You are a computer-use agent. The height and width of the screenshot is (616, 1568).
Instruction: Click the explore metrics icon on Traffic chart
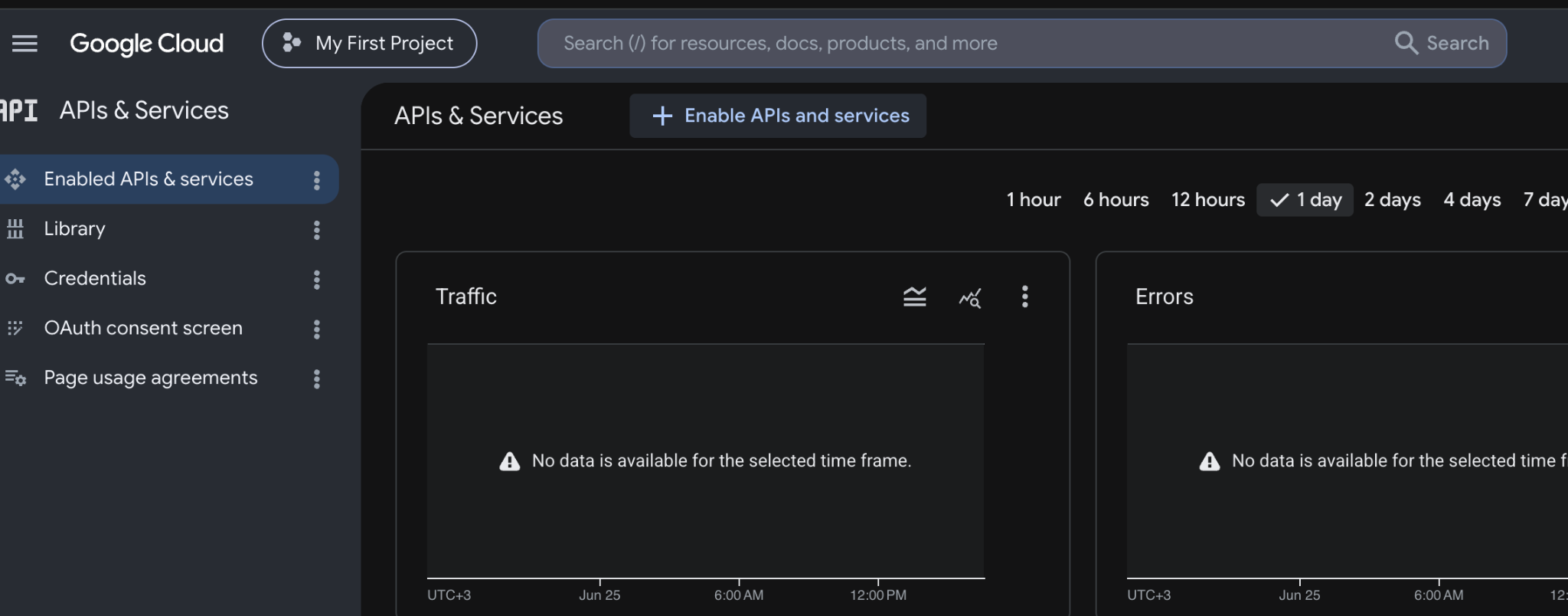click(970, 297)
